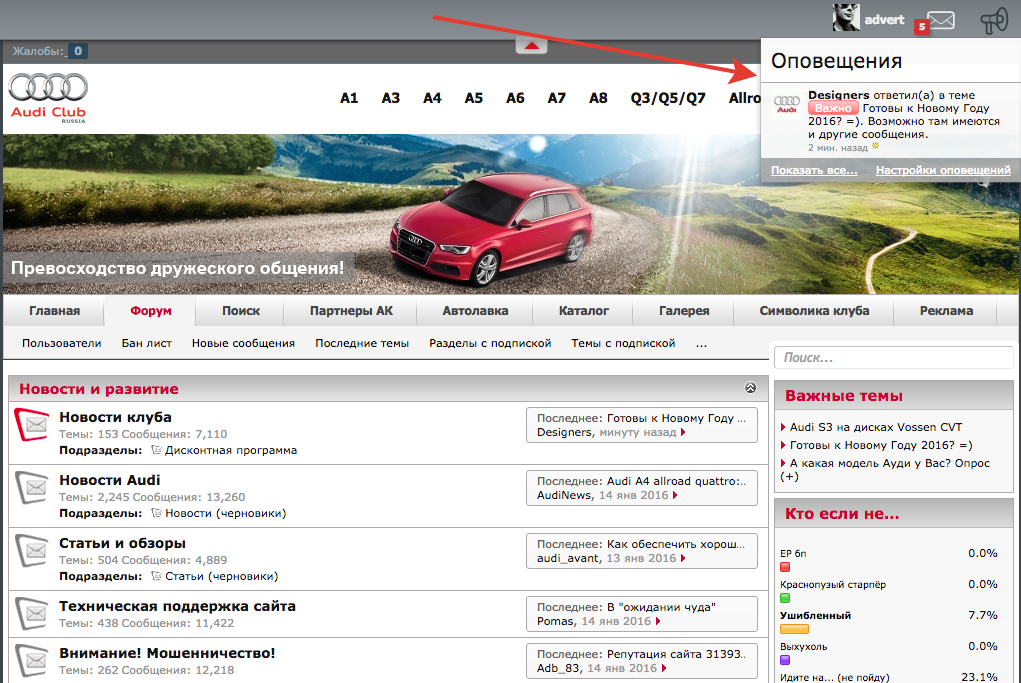Screen dimensions: 1021x683
Task: Switch to the Поиск tab
Action: tap(241, 311)
